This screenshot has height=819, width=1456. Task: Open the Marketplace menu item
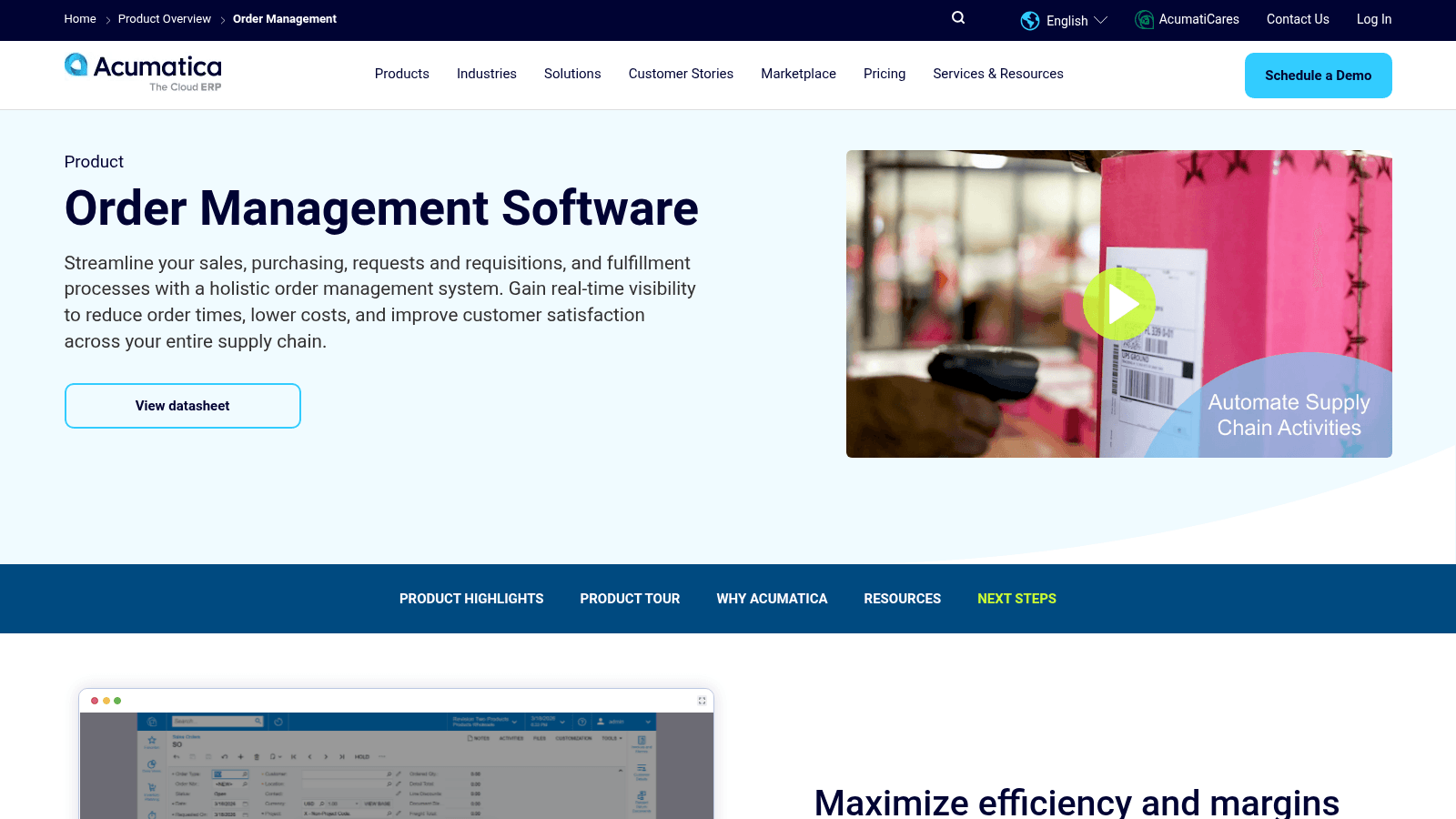click(799, 74)
